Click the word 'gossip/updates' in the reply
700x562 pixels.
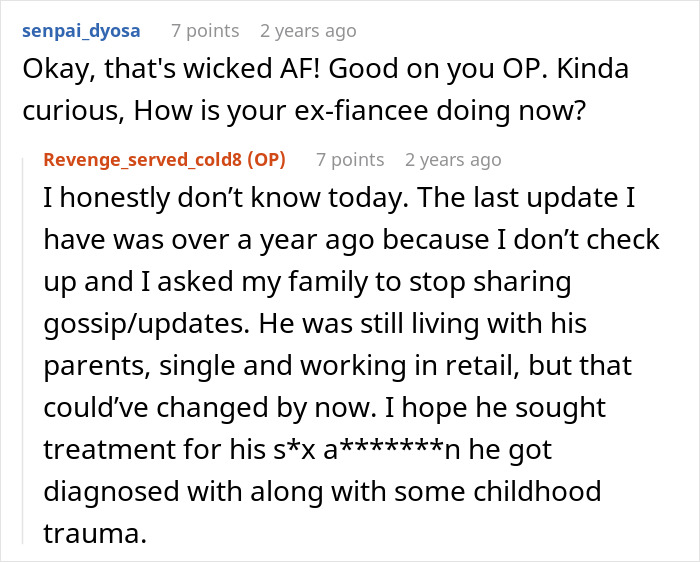(x=146, y=323)
